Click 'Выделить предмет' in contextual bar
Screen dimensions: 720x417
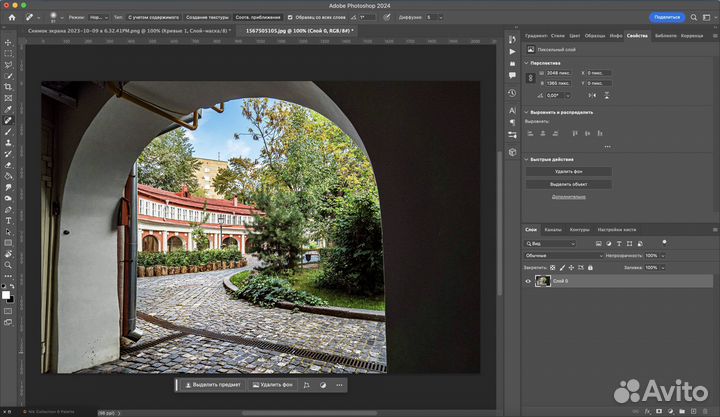(x=213, y=385)
